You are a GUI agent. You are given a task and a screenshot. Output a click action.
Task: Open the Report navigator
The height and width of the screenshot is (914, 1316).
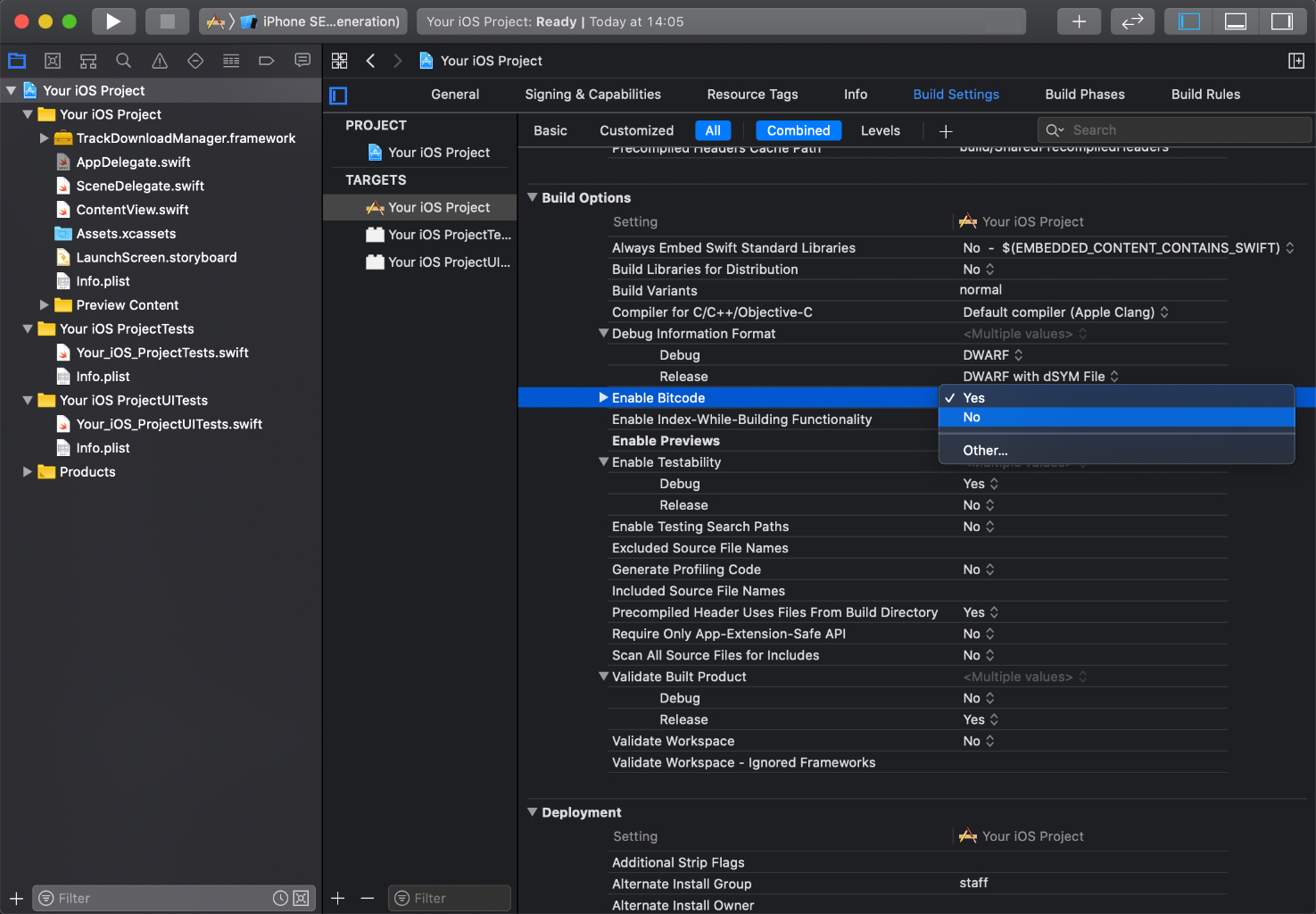tap(302, 61)
